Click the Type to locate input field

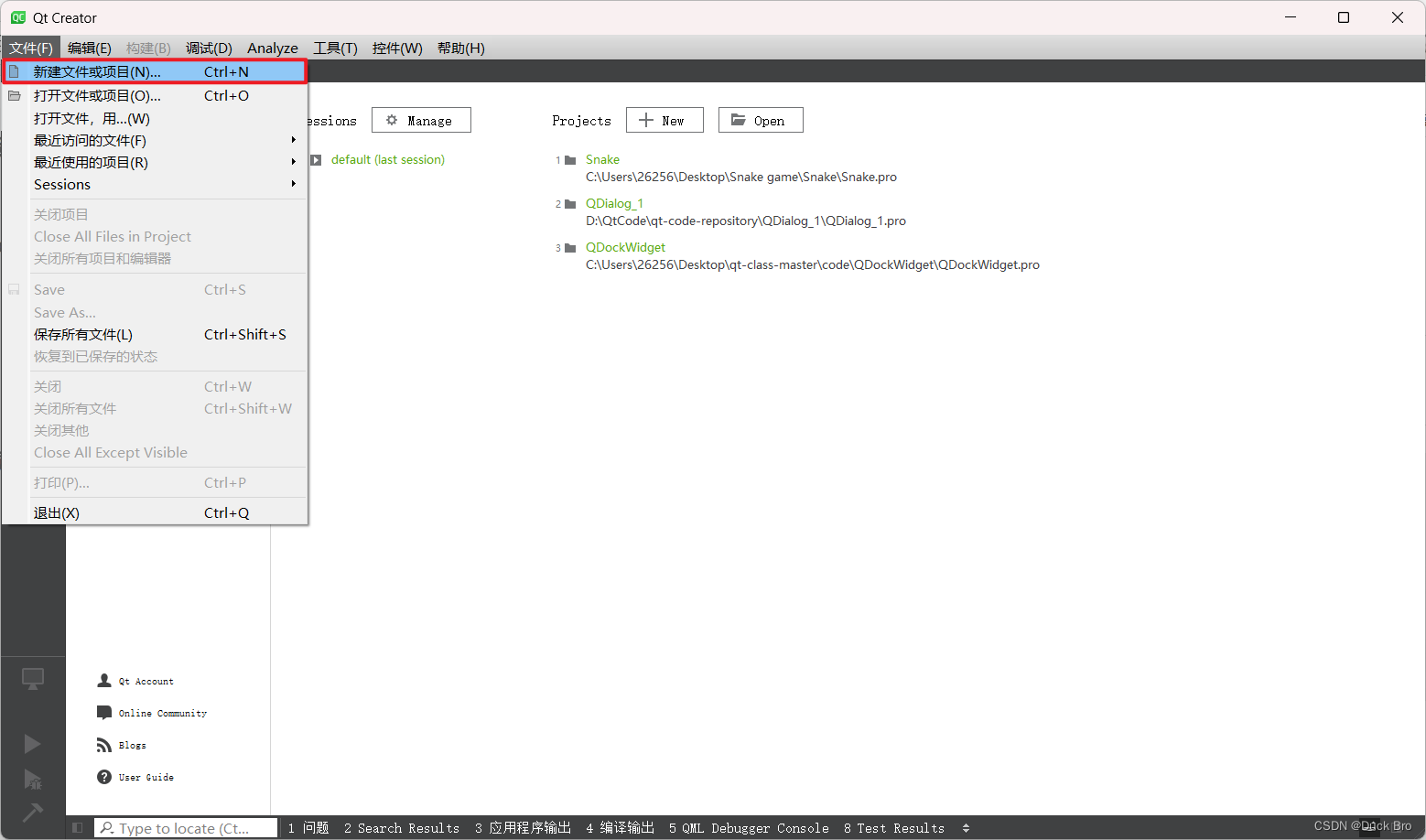click(186, 828)
